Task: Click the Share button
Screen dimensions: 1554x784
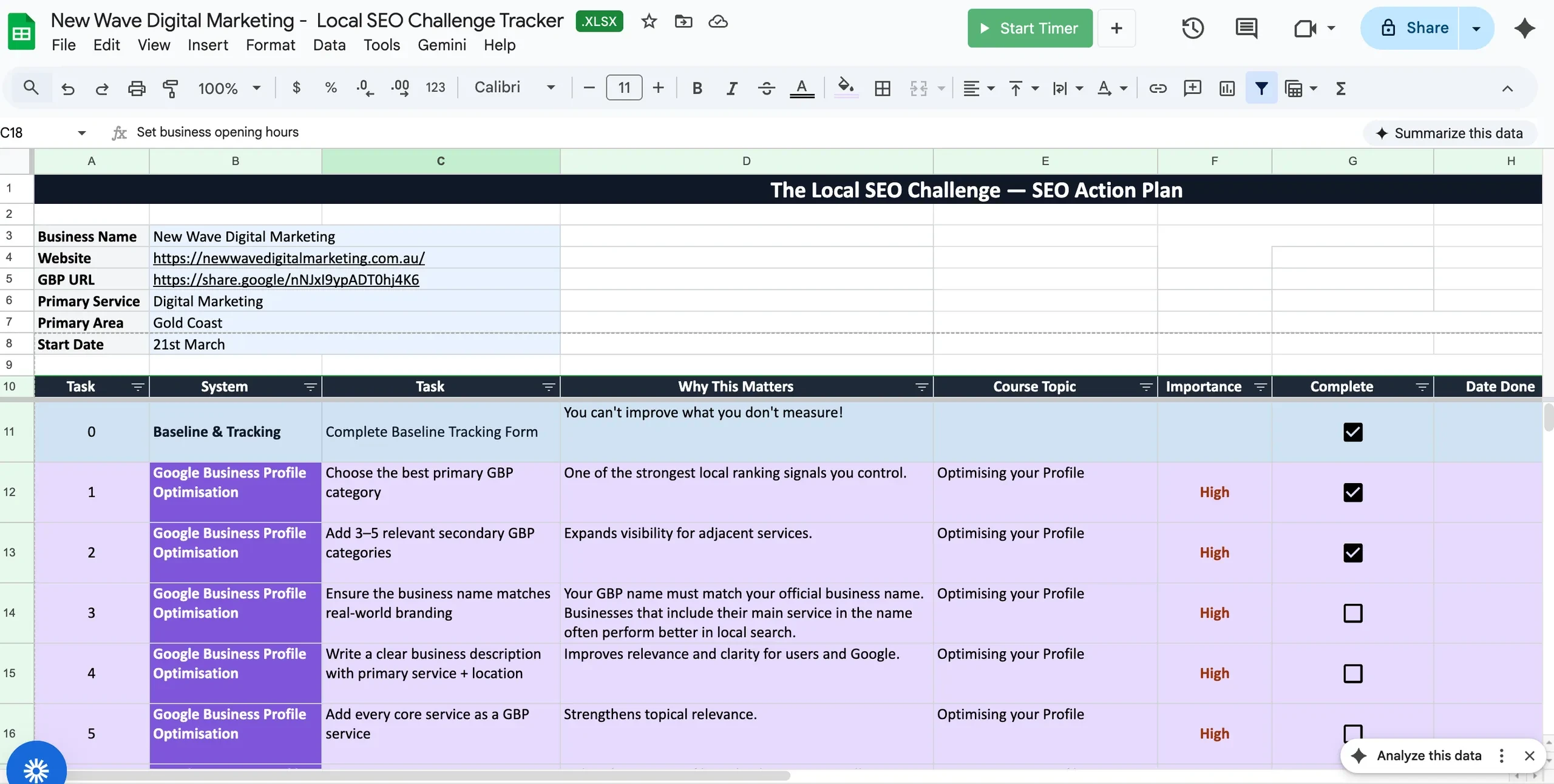Action: [x=1410, y=28]
